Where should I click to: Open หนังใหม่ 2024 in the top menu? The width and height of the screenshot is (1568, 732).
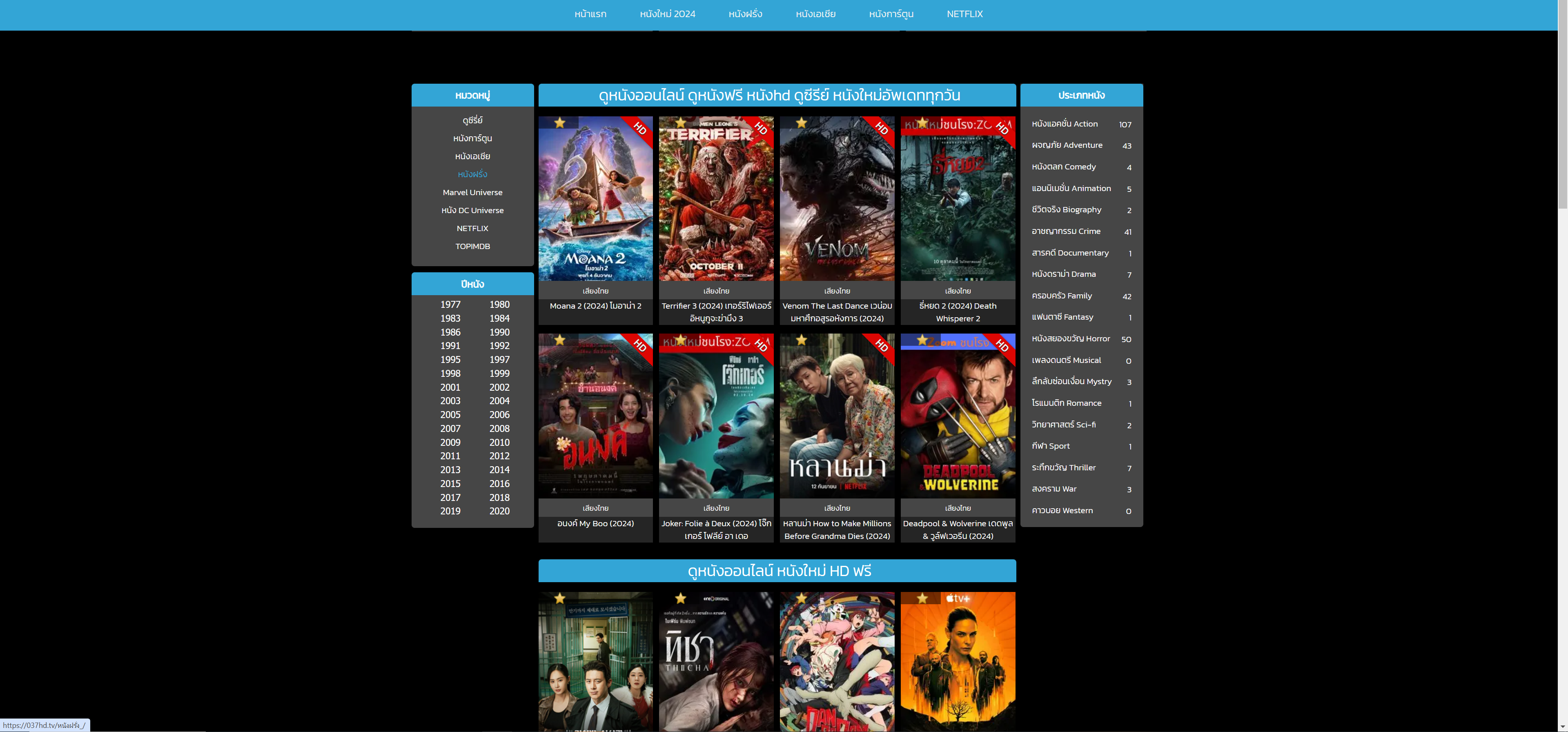click(667, 14)
